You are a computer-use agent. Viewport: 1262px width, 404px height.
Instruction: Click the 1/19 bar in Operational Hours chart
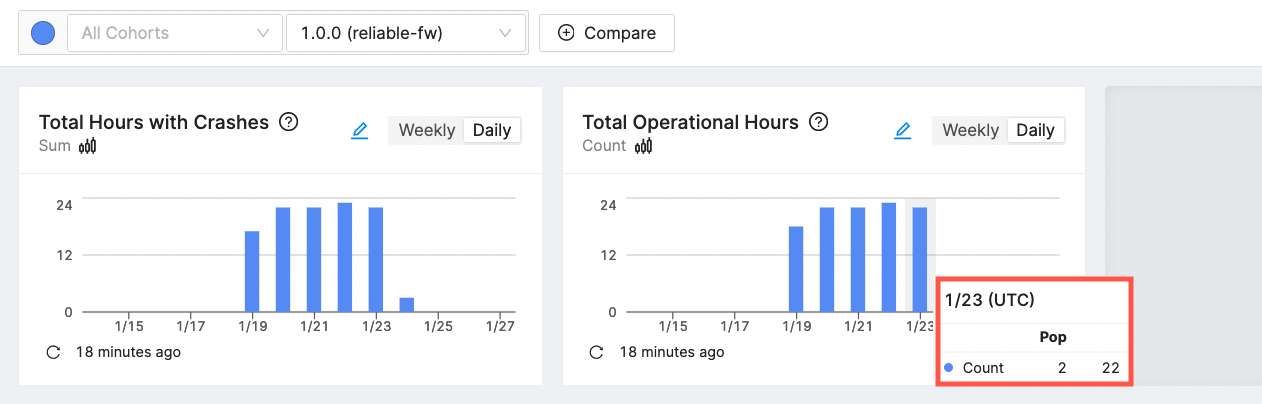796,269
